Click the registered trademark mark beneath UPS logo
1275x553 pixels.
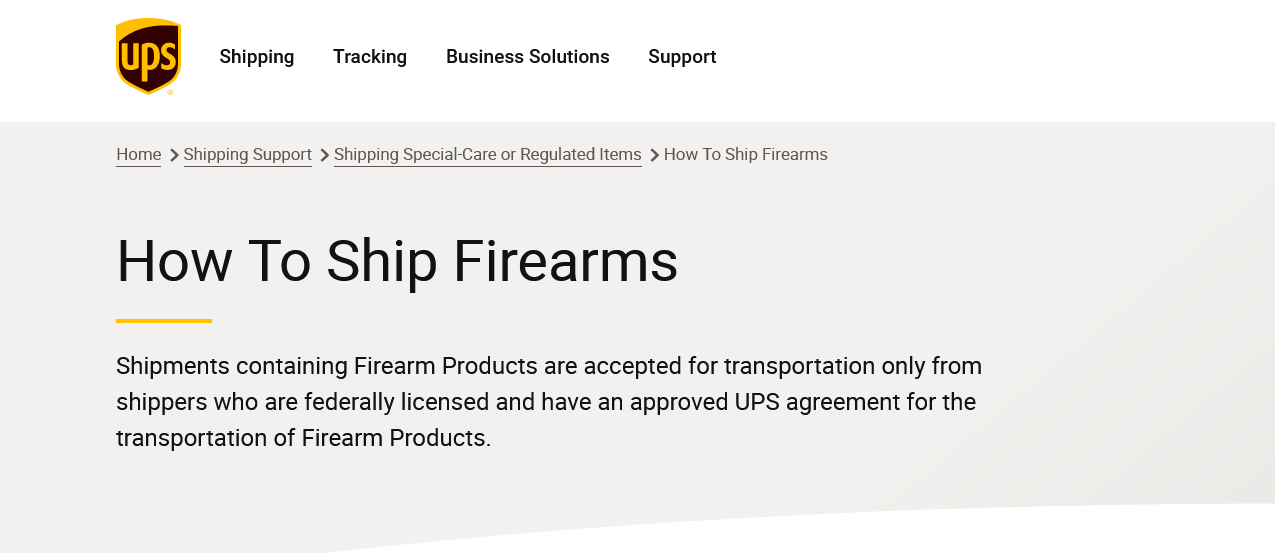169,92
